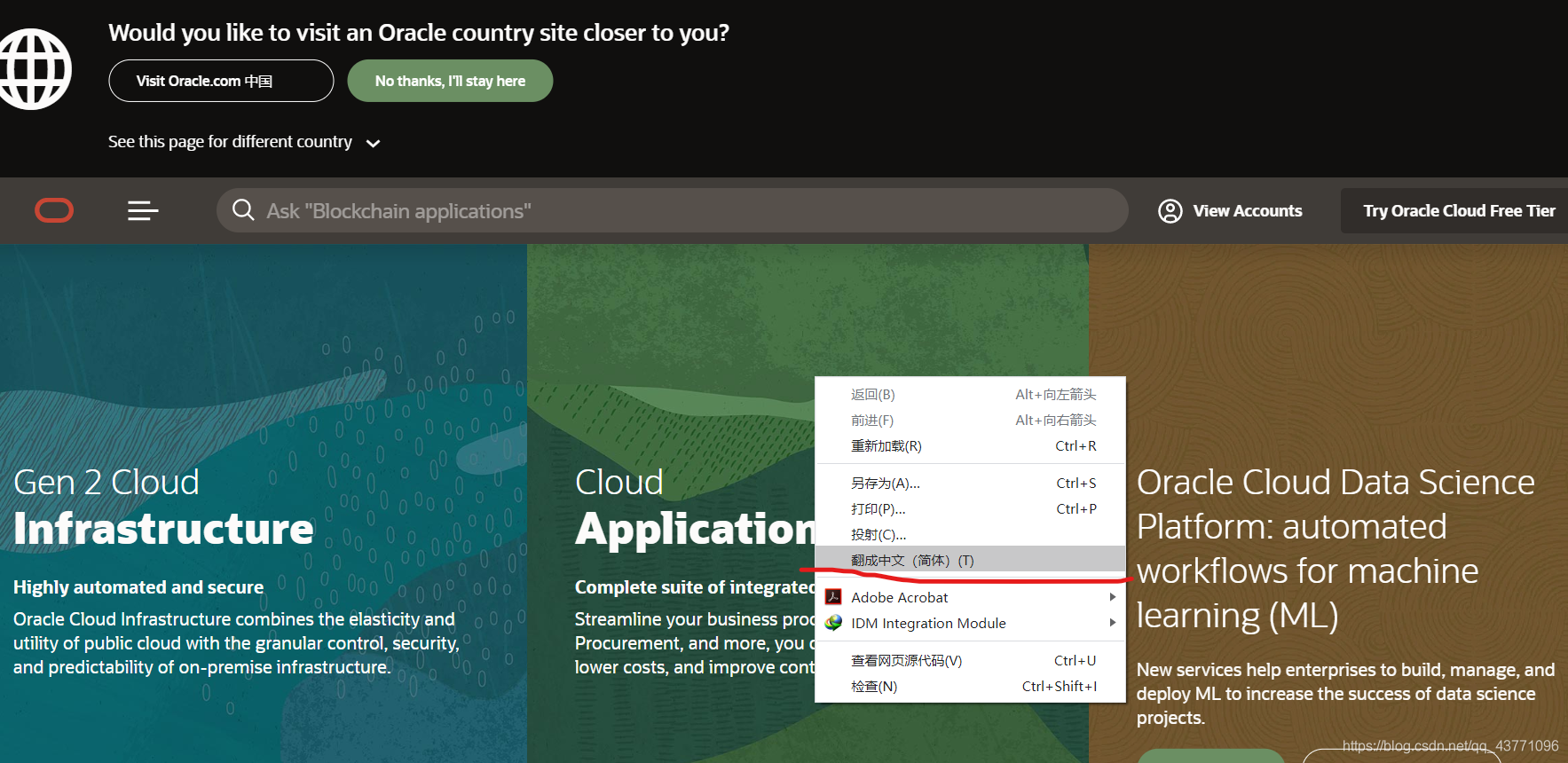Click the Cloud Applications heading
This screenshot has height=763, width=1568.
[x=695, y=507]
